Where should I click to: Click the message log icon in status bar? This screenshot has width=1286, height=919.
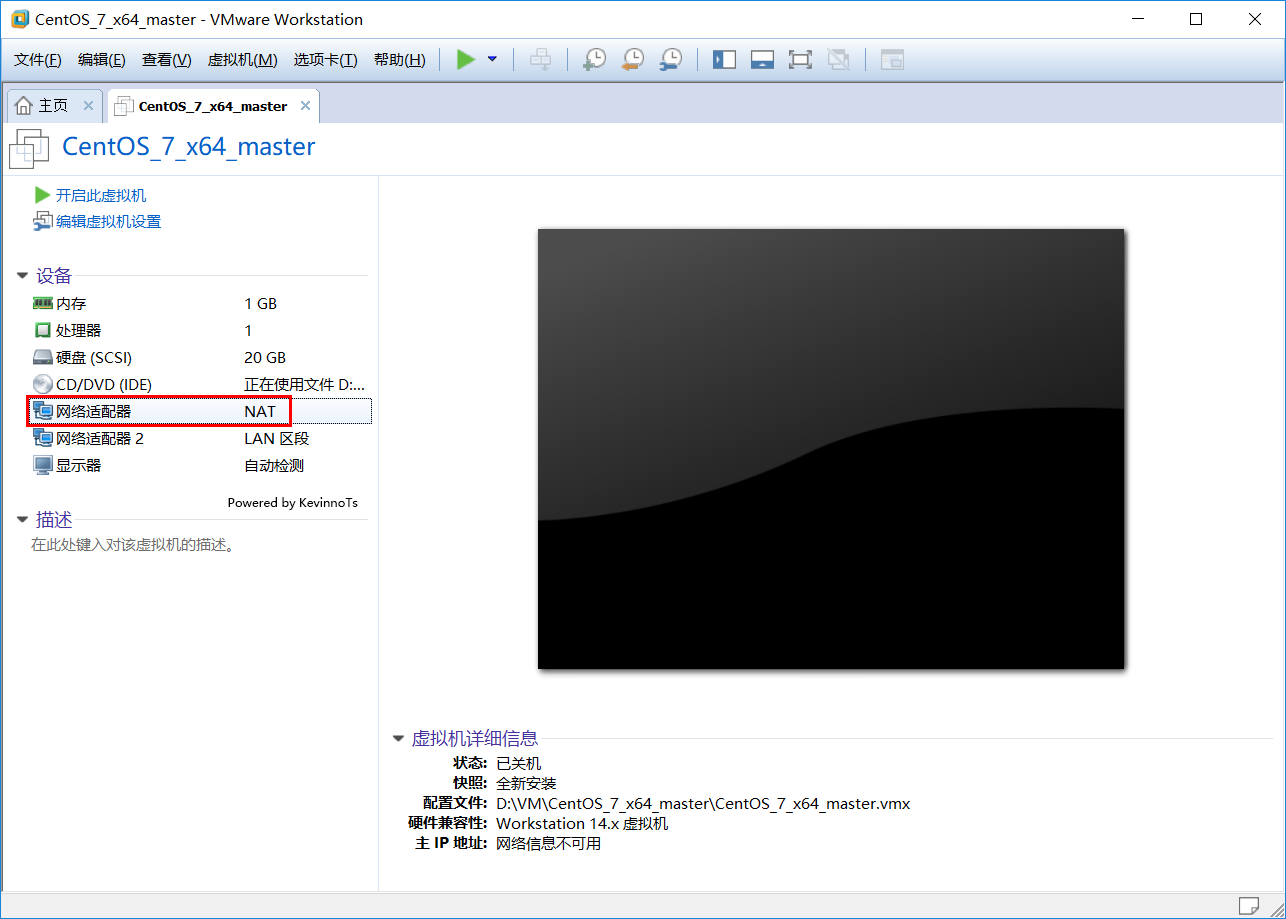point(1249,906)
